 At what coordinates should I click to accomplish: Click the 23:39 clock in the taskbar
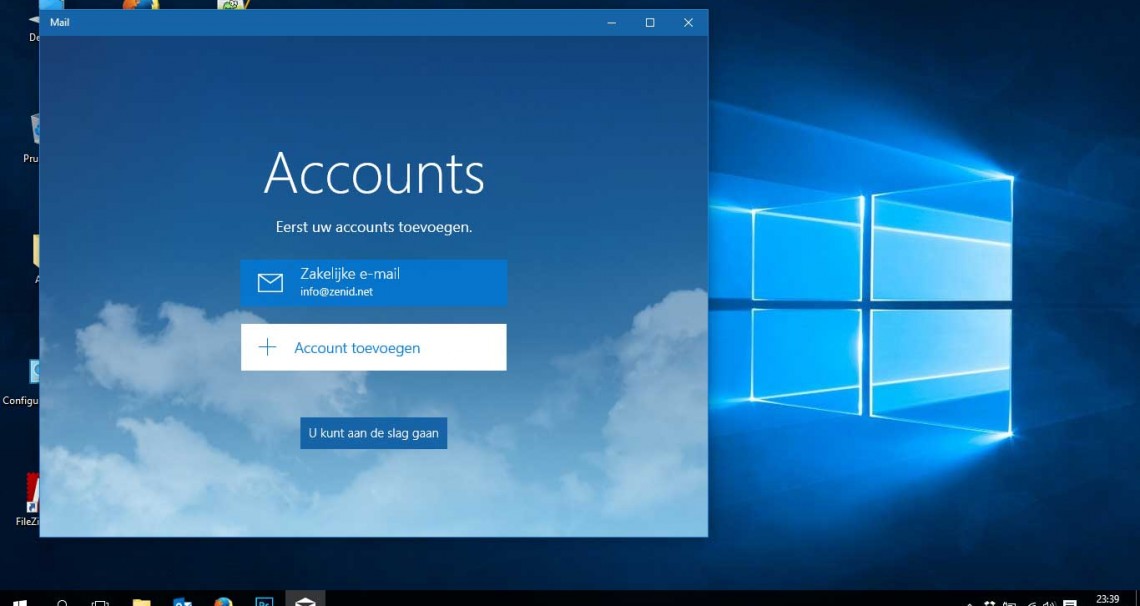(1107, 600)
